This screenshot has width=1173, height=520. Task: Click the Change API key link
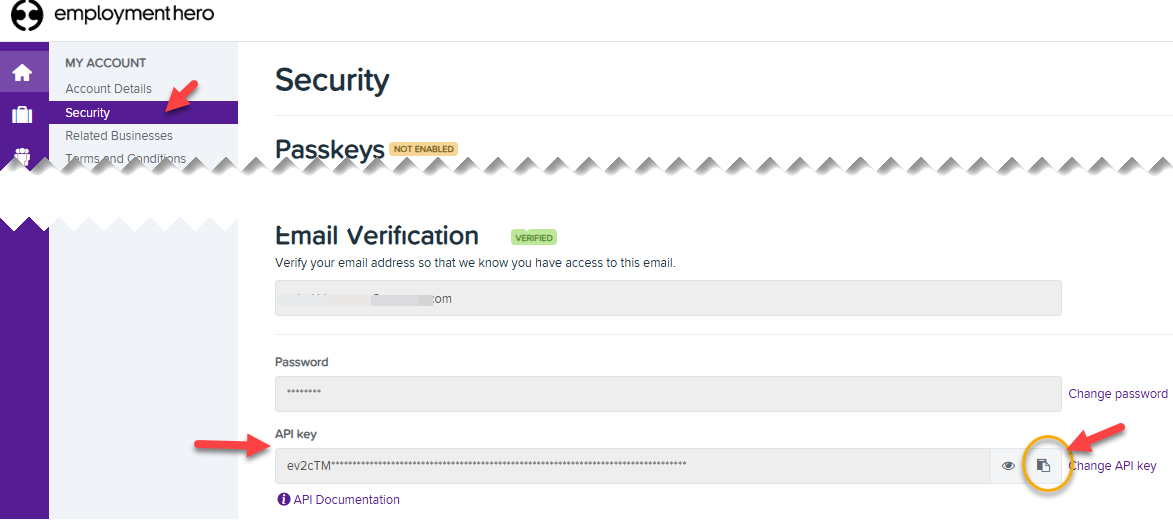[x=1114, y=466]
